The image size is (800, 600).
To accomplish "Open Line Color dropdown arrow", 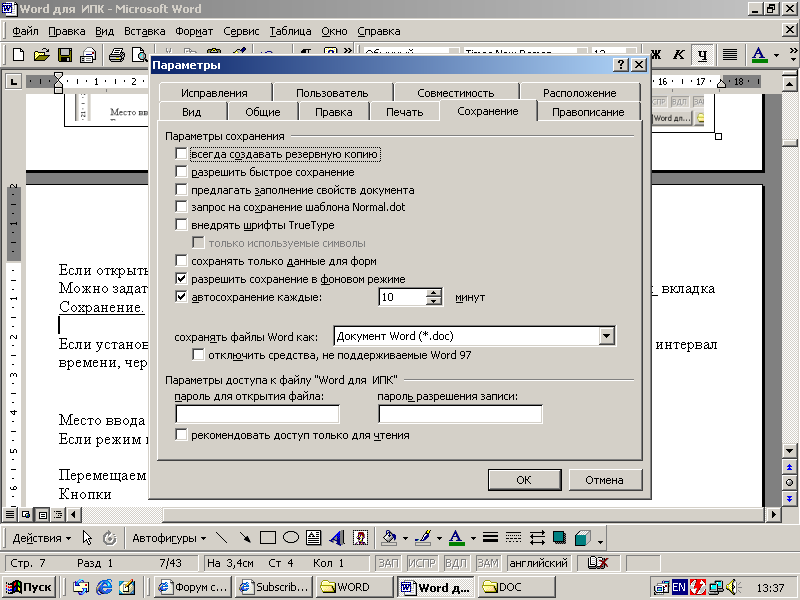I will pyautogui.click(x=439, y=538).
